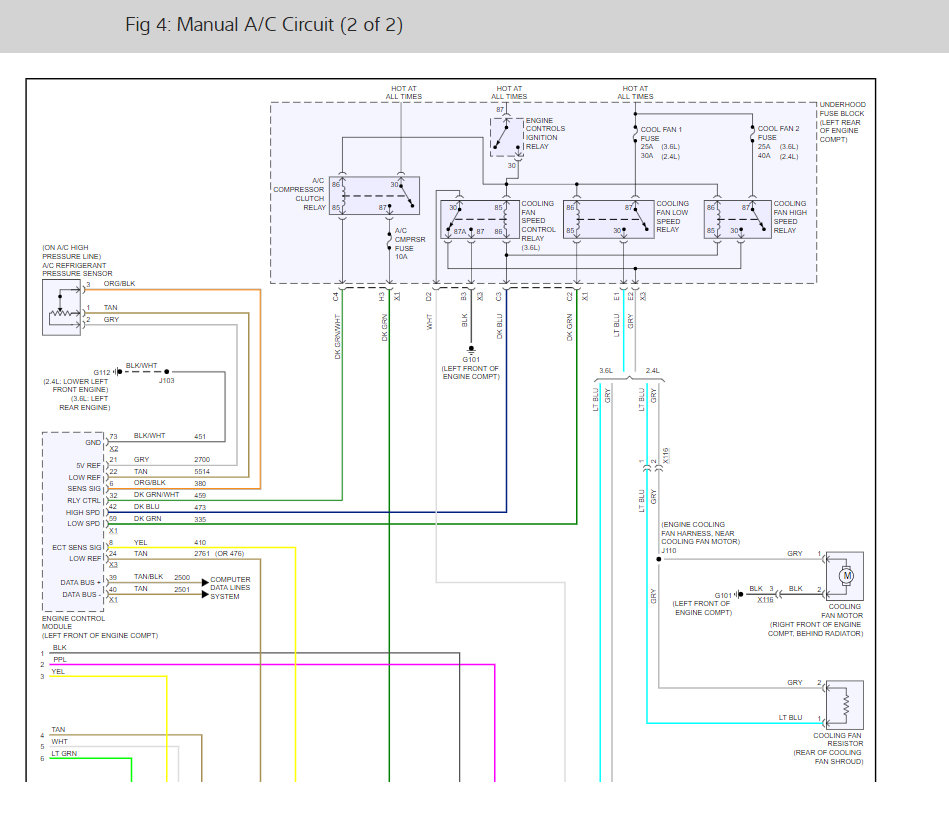This screenshot has height=821, width=949.
Task: Click the "DK GRN" 335 wire label at ECM
Action: (147, 518)
